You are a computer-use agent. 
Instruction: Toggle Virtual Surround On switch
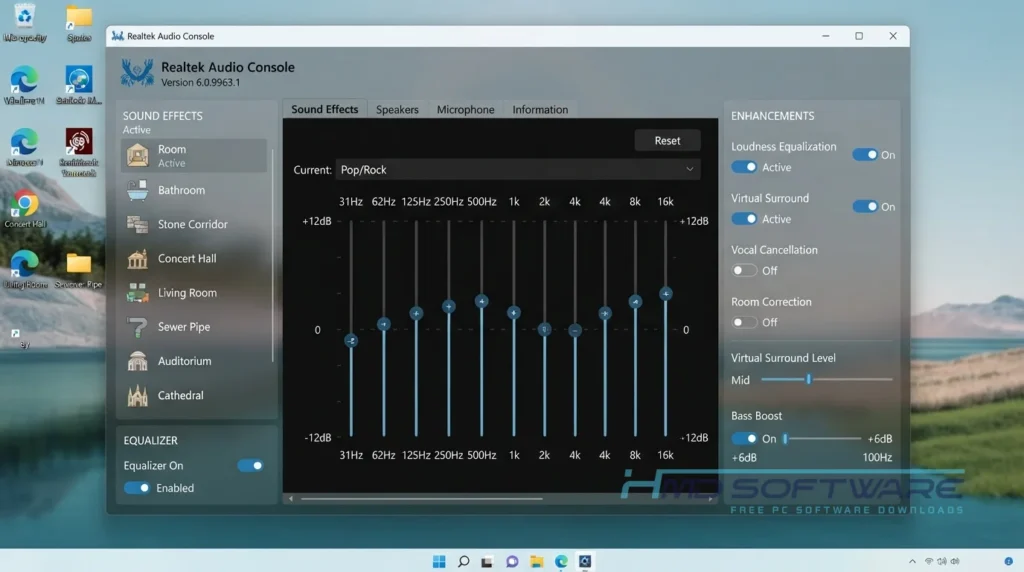pyautogui.click(x=865, y=206)
